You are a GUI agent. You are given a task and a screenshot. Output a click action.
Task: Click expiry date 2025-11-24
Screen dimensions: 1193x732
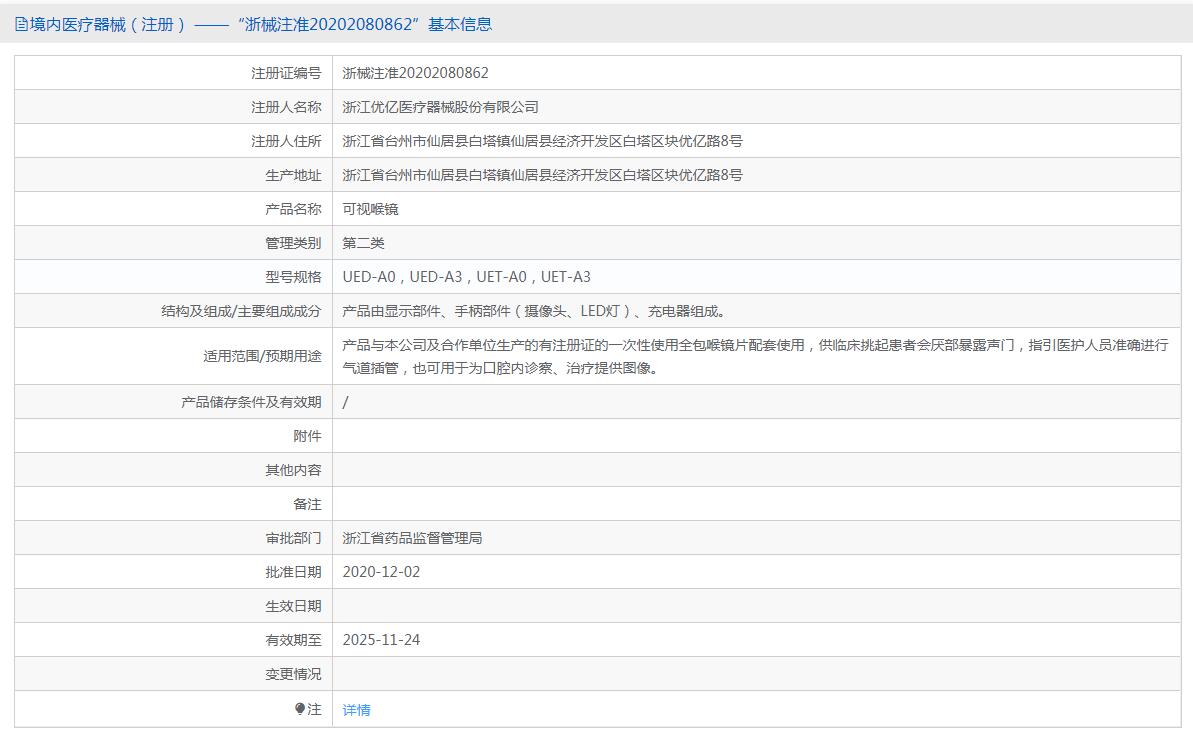[x=381, y=640]
